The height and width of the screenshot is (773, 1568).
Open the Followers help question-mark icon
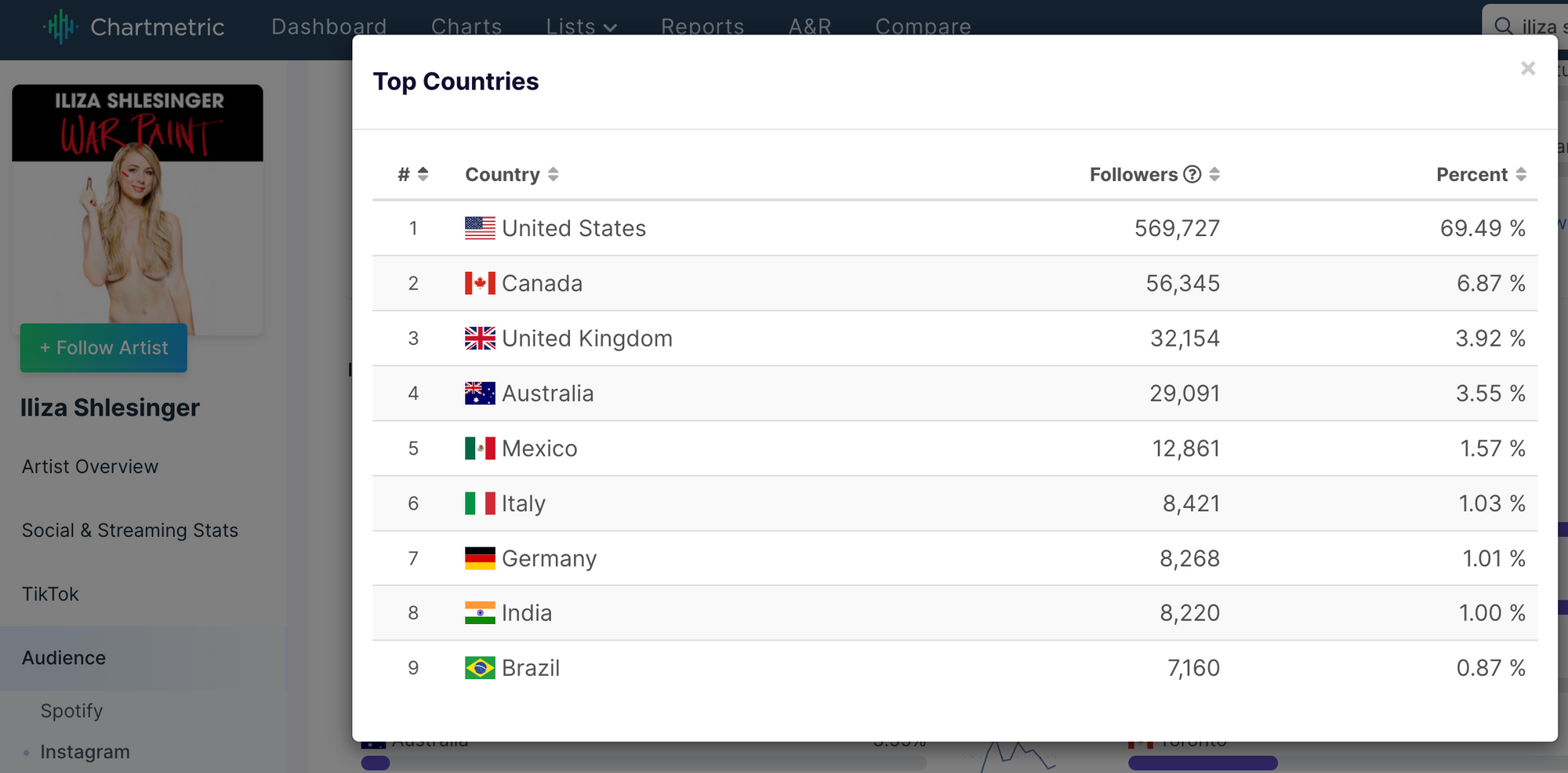click(x=1192, y=174)
